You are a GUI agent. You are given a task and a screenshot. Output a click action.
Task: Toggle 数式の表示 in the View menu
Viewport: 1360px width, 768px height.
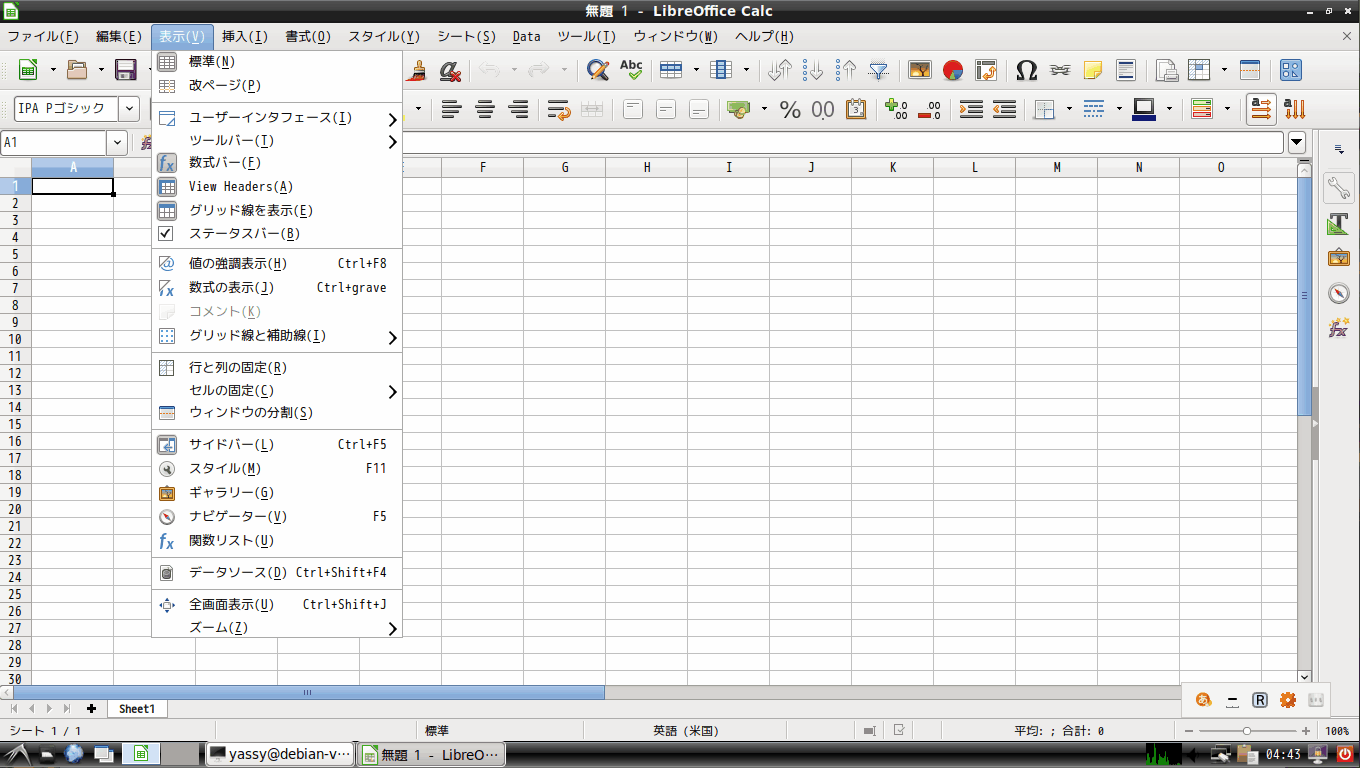[x=277, y=288]
